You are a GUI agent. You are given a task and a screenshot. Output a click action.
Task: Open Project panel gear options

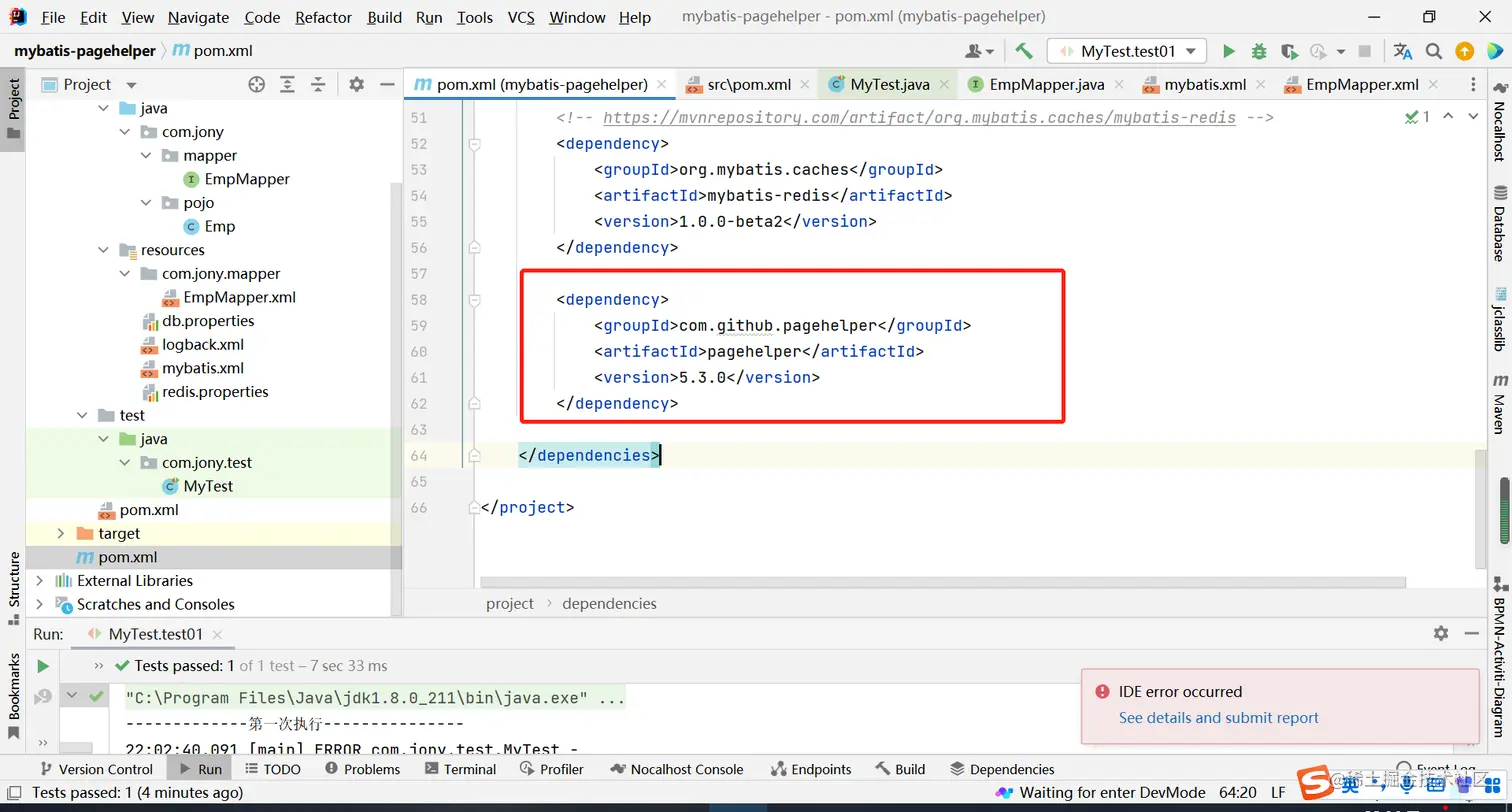(357, 85)
